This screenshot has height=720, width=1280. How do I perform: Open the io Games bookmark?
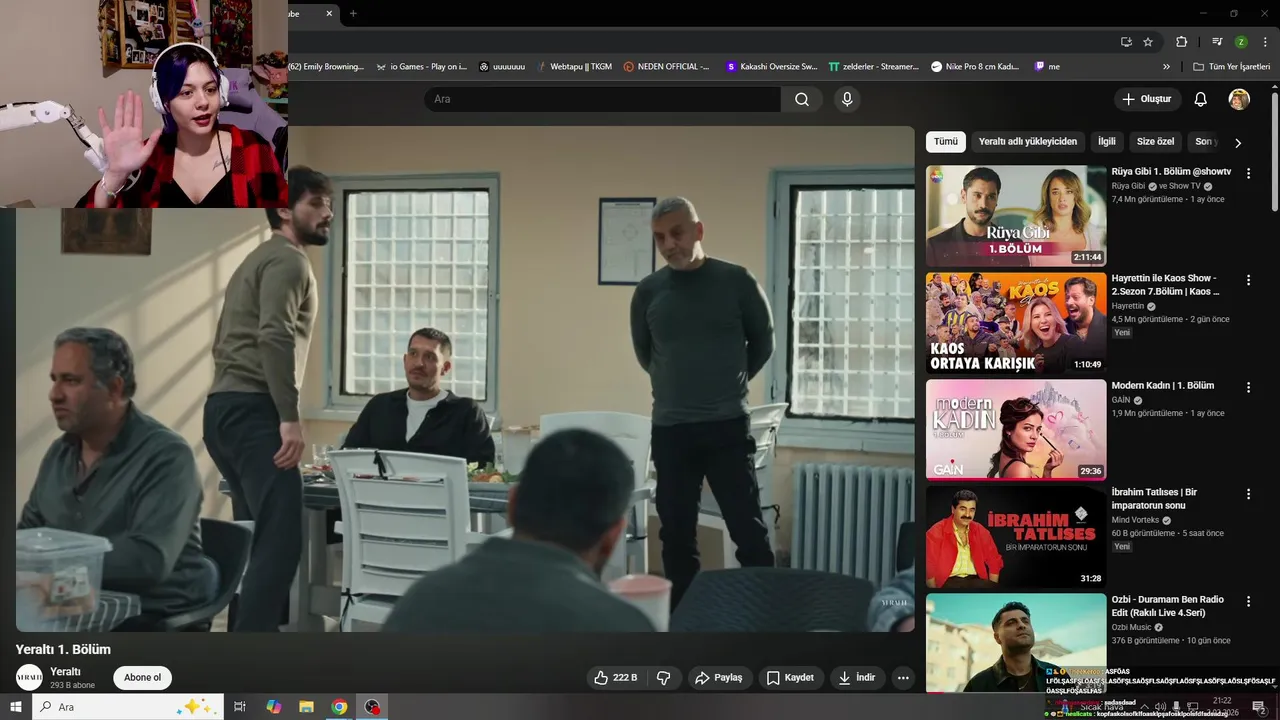tap(421, 67)
